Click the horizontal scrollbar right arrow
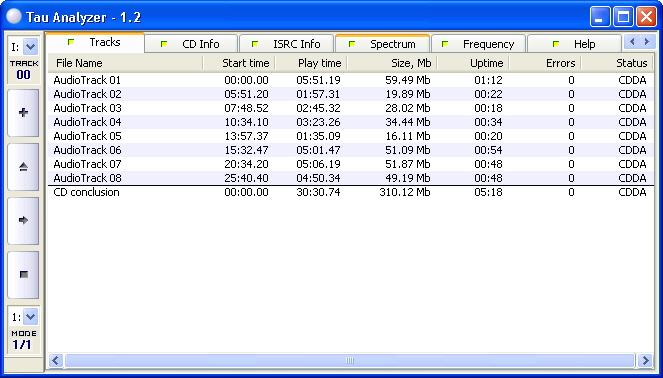The height and width of the screenshot is (378, 663). point(645,361)
